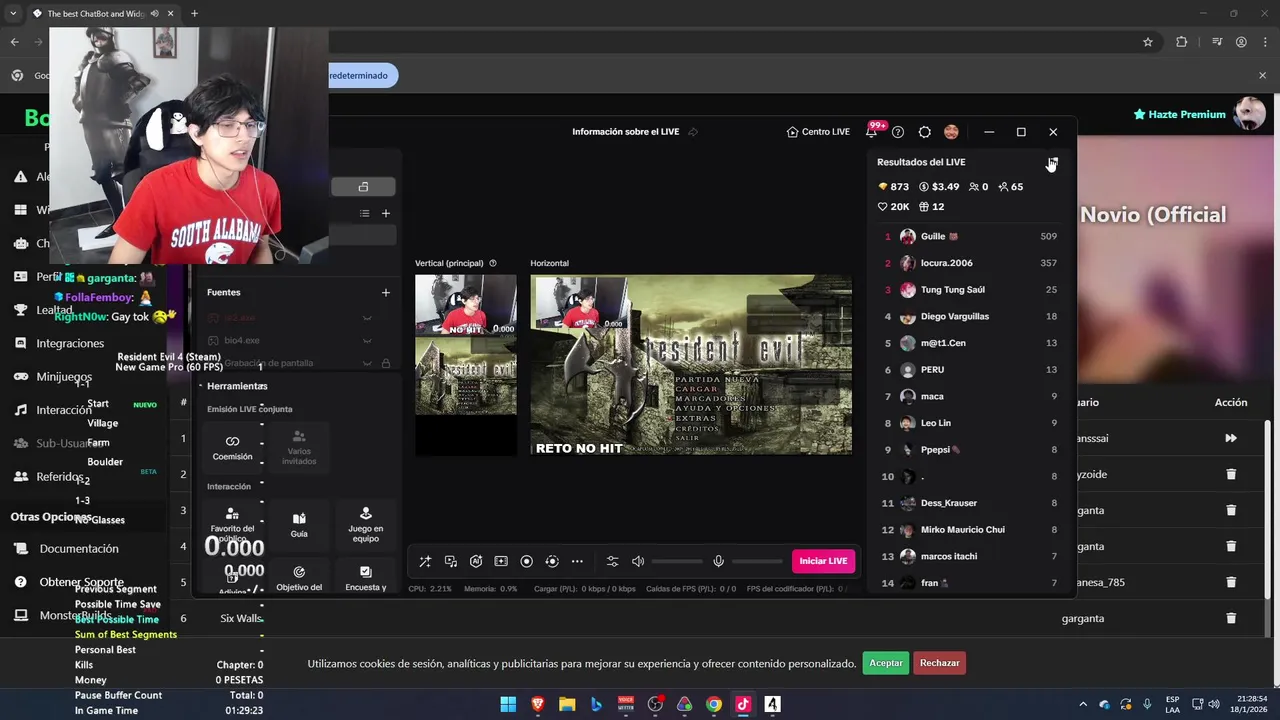Go back in the browser
1280x720 pixels.
[x=14, y=42]
